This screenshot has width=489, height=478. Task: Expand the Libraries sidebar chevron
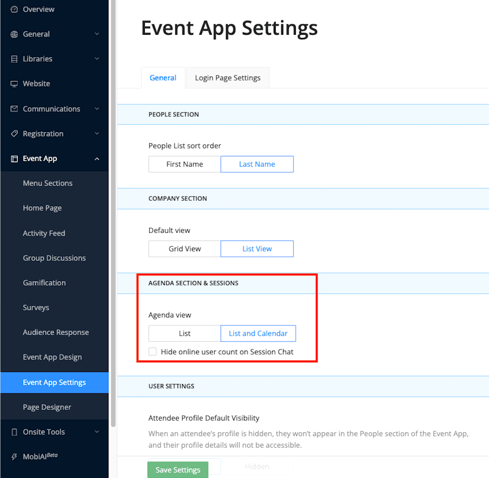pyautogui.click(x=97, y=59)
